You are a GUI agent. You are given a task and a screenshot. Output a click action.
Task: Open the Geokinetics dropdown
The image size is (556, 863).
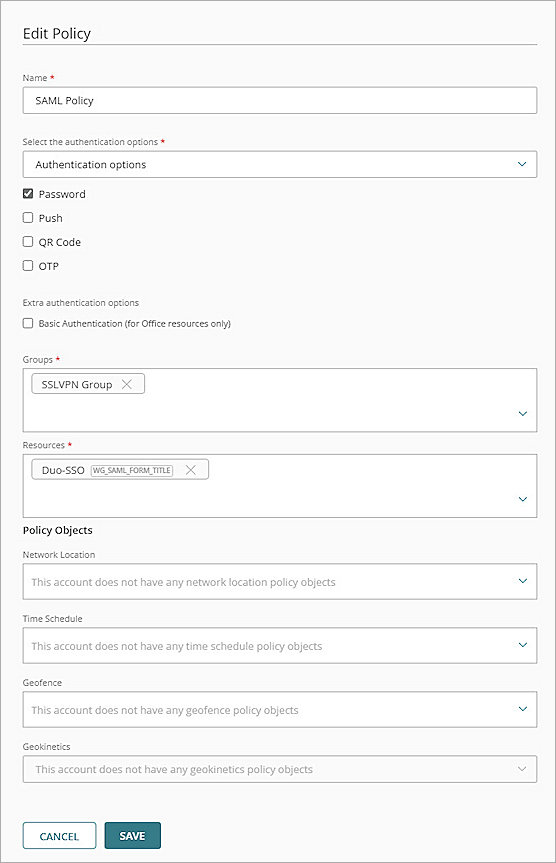(280, 769)
